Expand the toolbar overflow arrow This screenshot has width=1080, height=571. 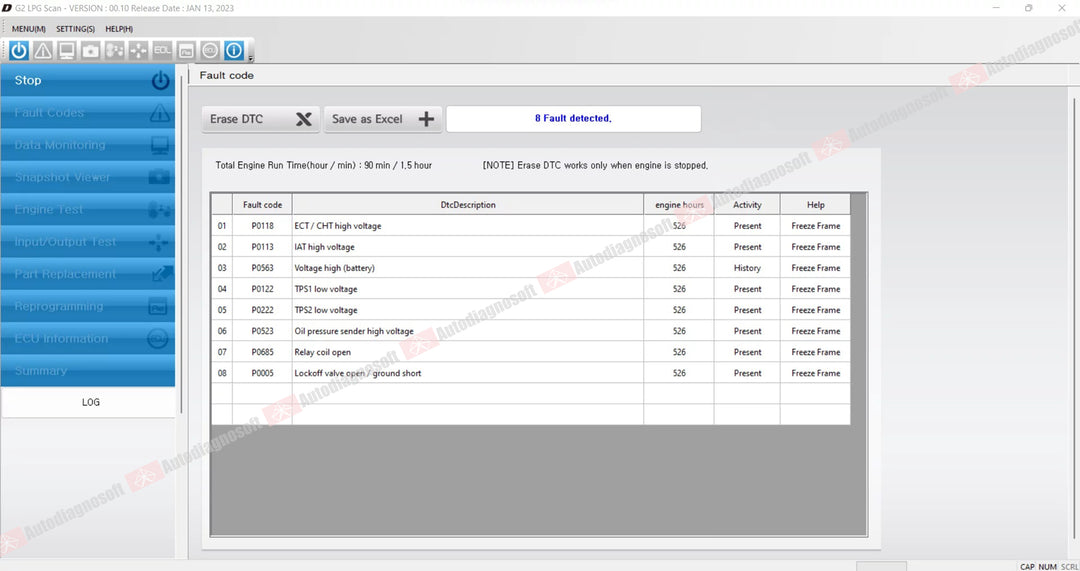point(251,59)
